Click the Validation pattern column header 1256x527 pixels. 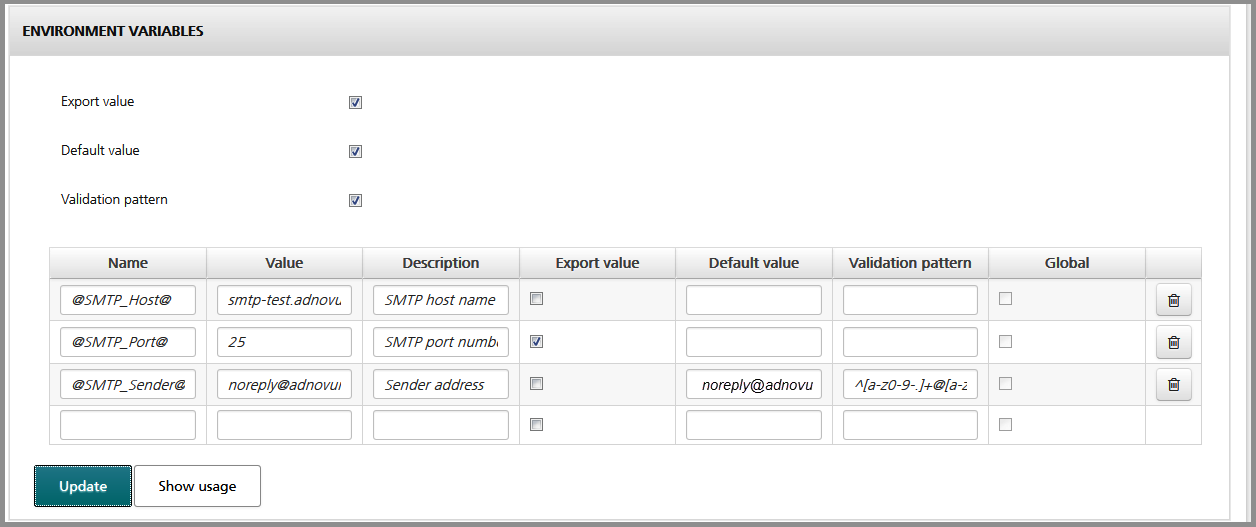pyautogui.click(x=910, y=263)
